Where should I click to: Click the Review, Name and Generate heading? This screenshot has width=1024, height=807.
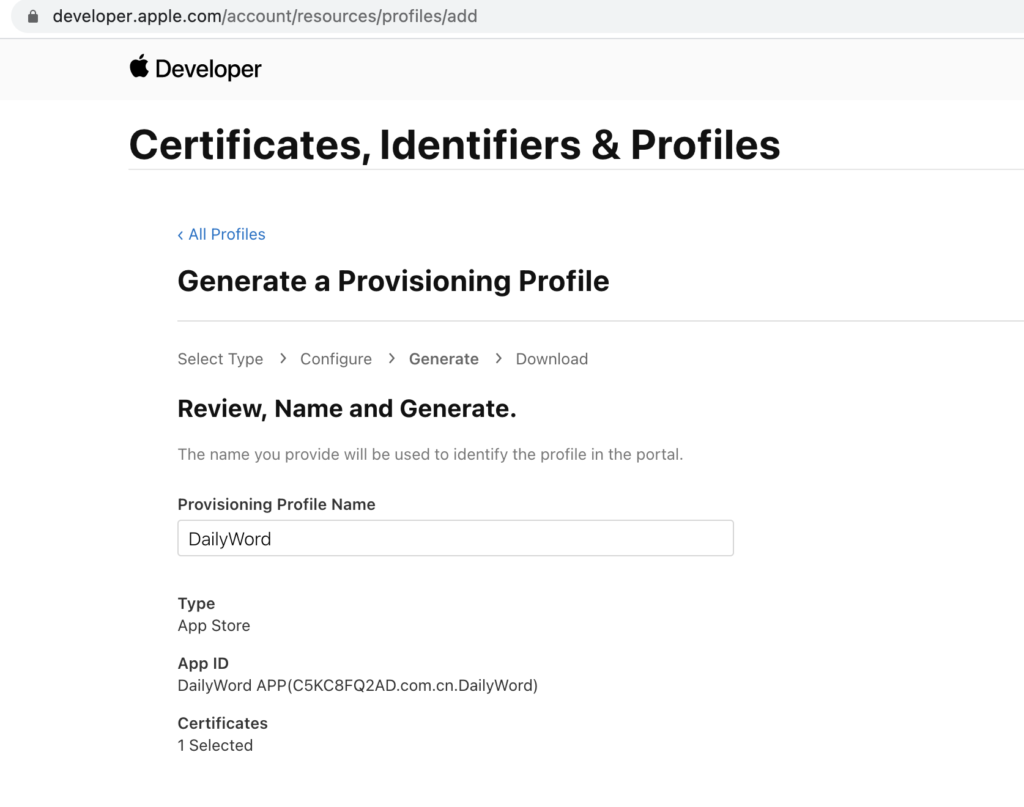coord(347,409)
